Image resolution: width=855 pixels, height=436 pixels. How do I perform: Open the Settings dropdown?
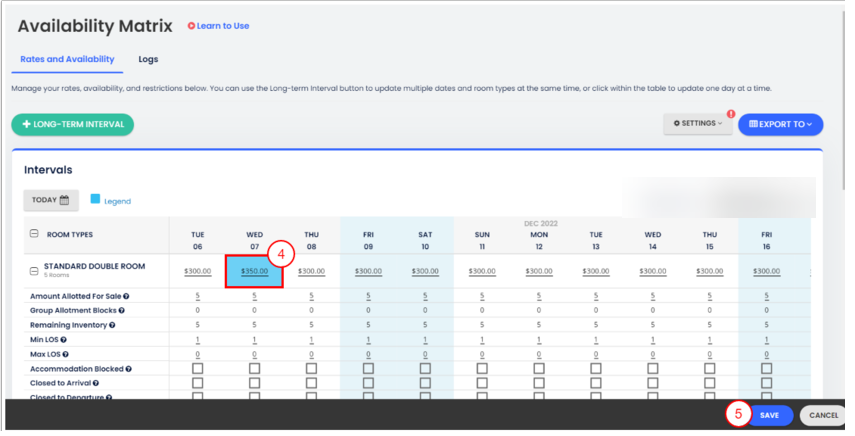[x=697, y=124]
